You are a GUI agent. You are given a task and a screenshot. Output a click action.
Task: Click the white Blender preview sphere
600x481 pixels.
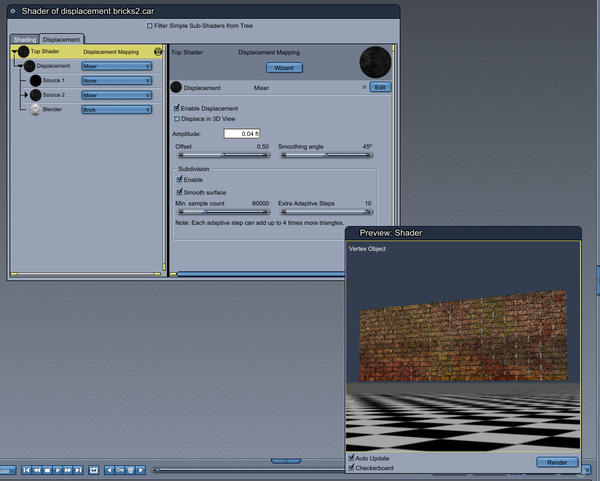[36, 109]
